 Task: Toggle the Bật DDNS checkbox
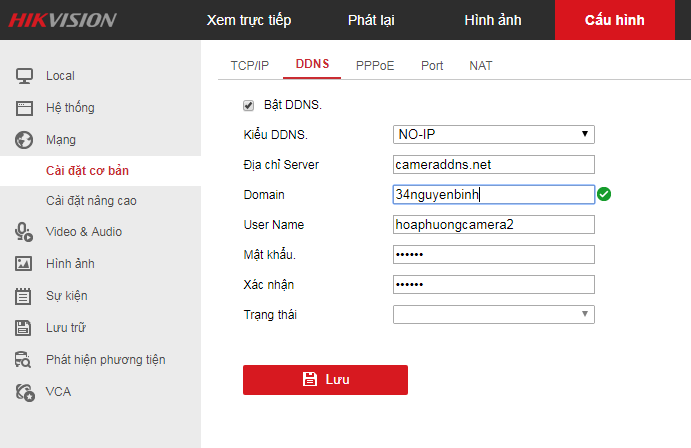(x=249, y=105)
